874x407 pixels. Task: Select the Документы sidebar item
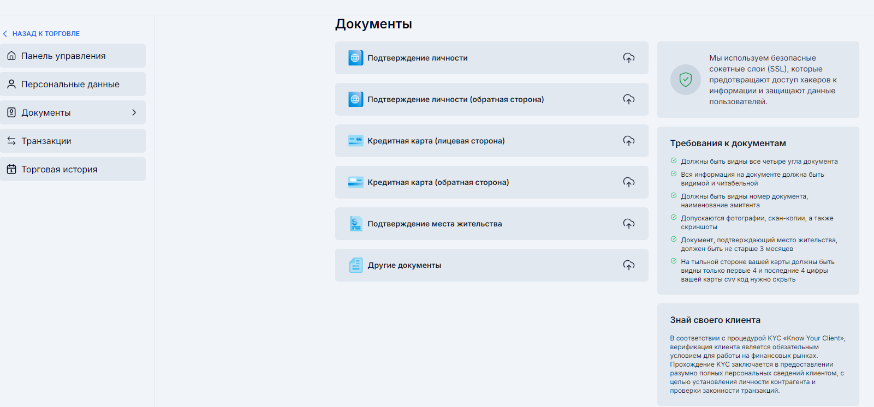[x=72, y=113]
